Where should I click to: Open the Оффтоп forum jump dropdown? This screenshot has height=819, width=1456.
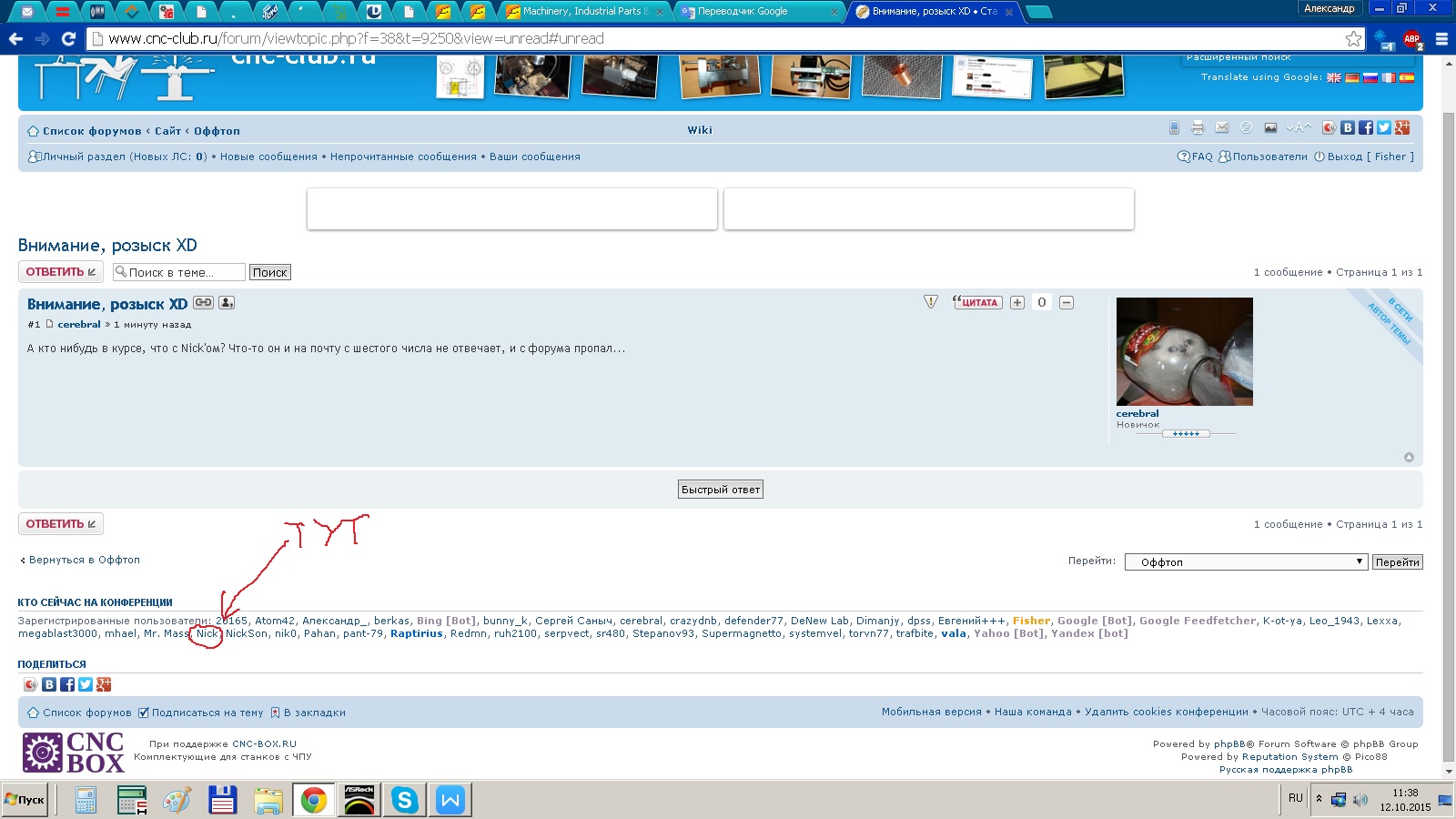(1246, 561)
